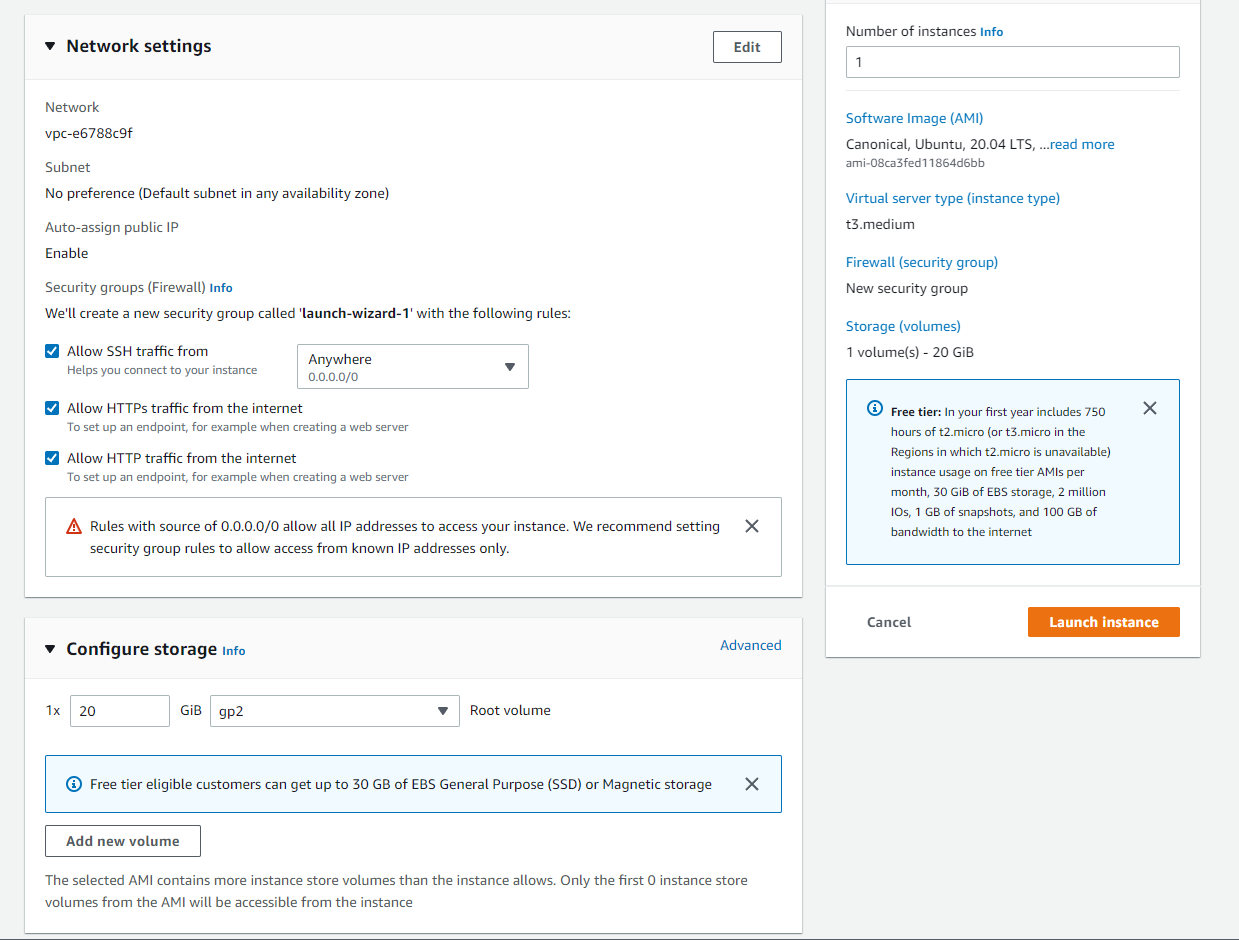Screen dimensions: 1239x940
Task: Click the Software Image (AMI) link
Action: 914,118
